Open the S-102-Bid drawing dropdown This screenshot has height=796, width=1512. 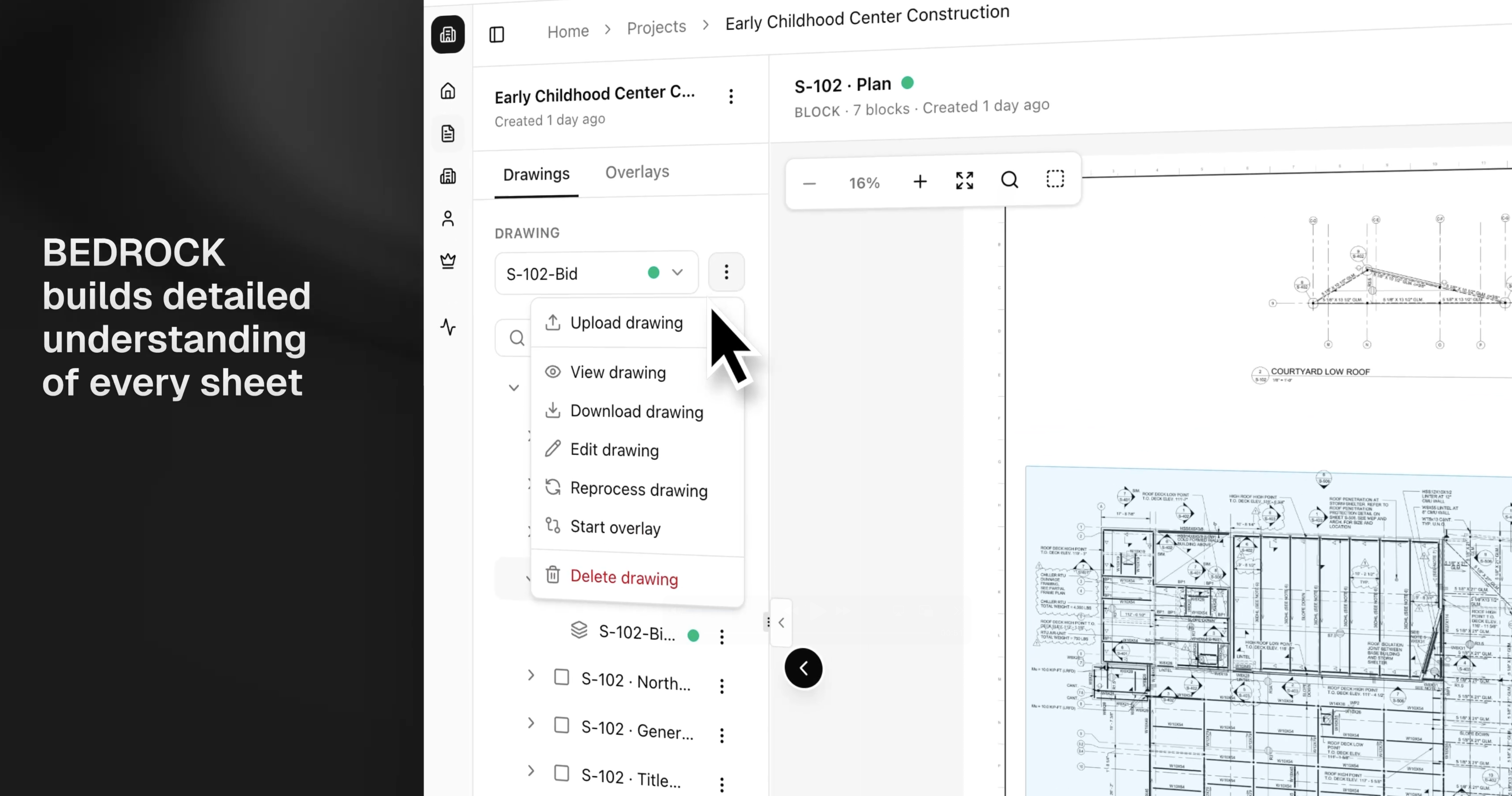coord(596,273)
